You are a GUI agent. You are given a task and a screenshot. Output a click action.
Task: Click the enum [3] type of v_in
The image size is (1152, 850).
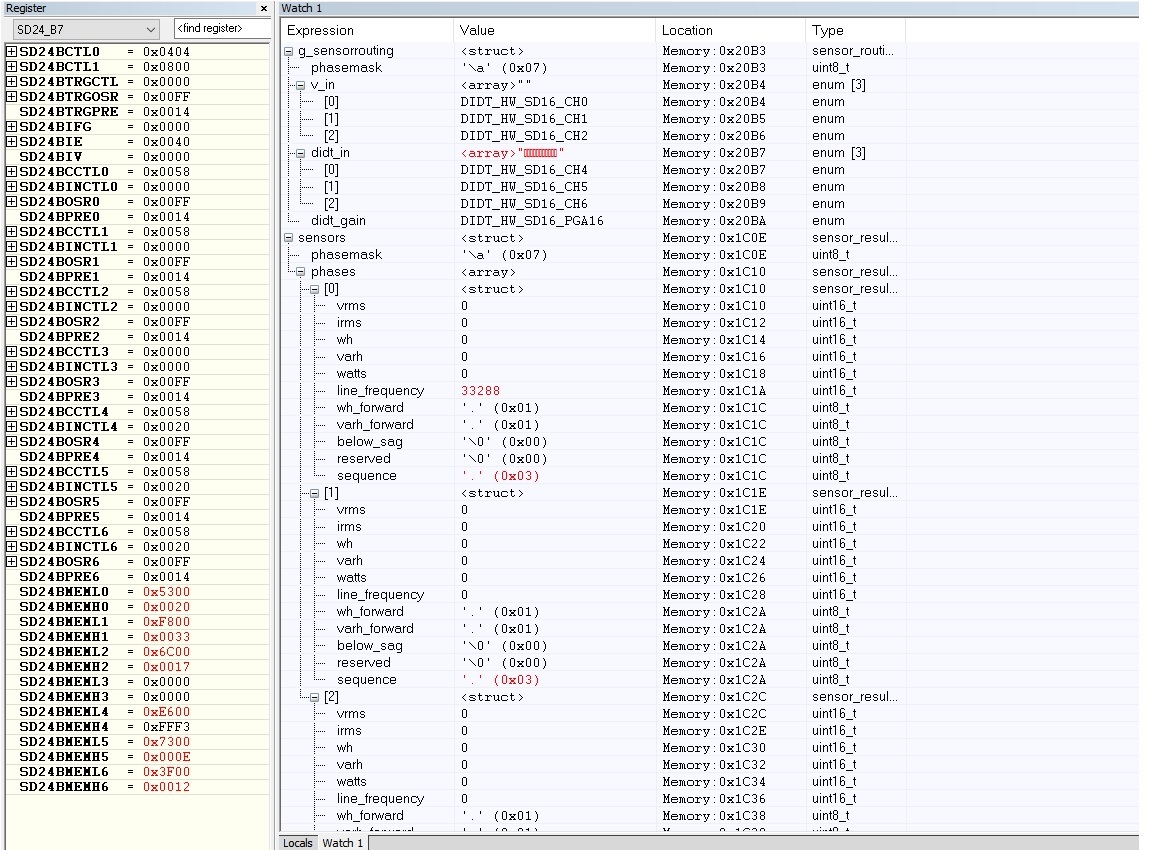tap(838, 85)
